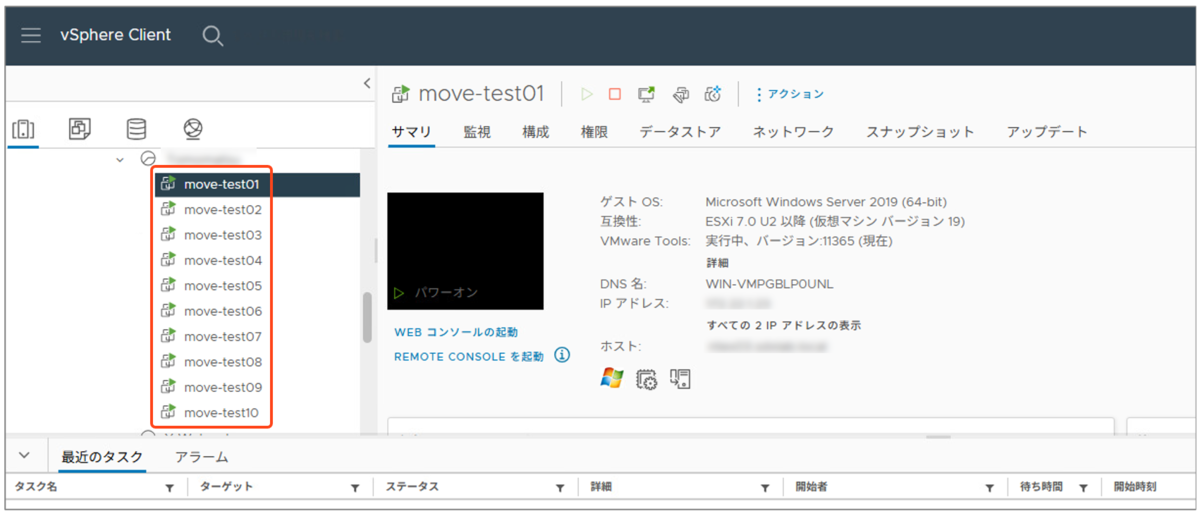Switch to 最近のタスク tab

click(x=102, y=457)
